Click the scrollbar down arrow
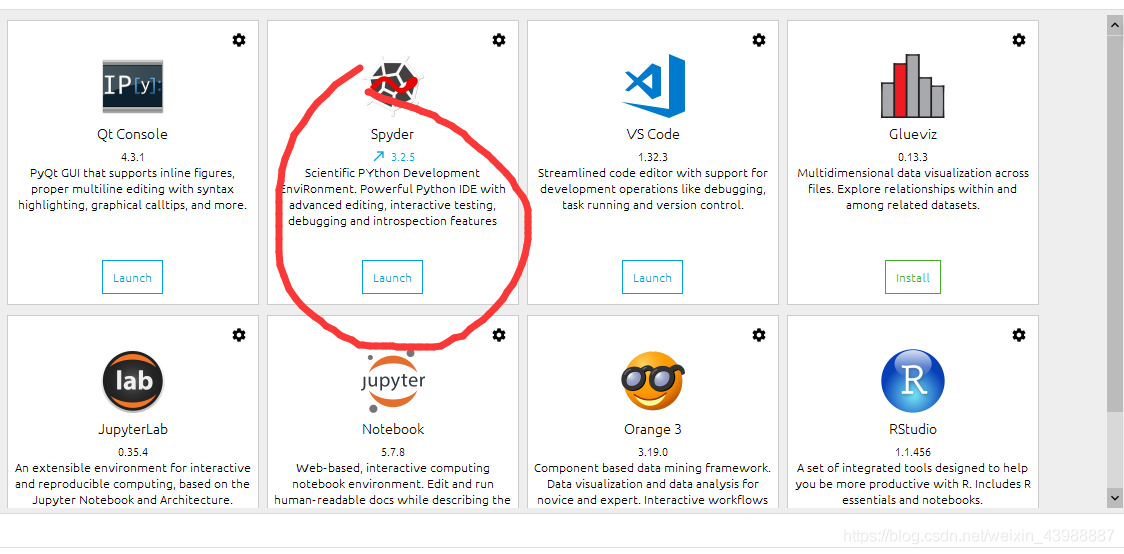1124x554 pixels. 1115,497
